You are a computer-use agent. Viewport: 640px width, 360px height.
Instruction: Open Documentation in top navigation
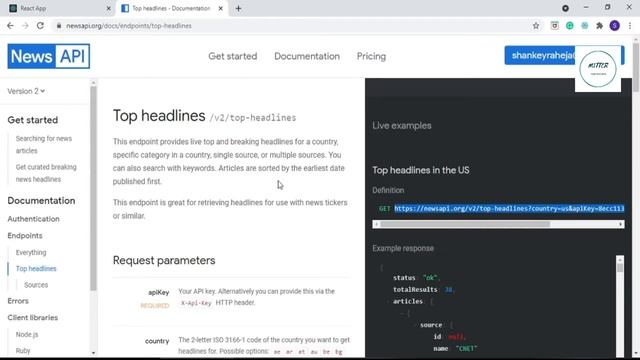[x=307, y=56]
